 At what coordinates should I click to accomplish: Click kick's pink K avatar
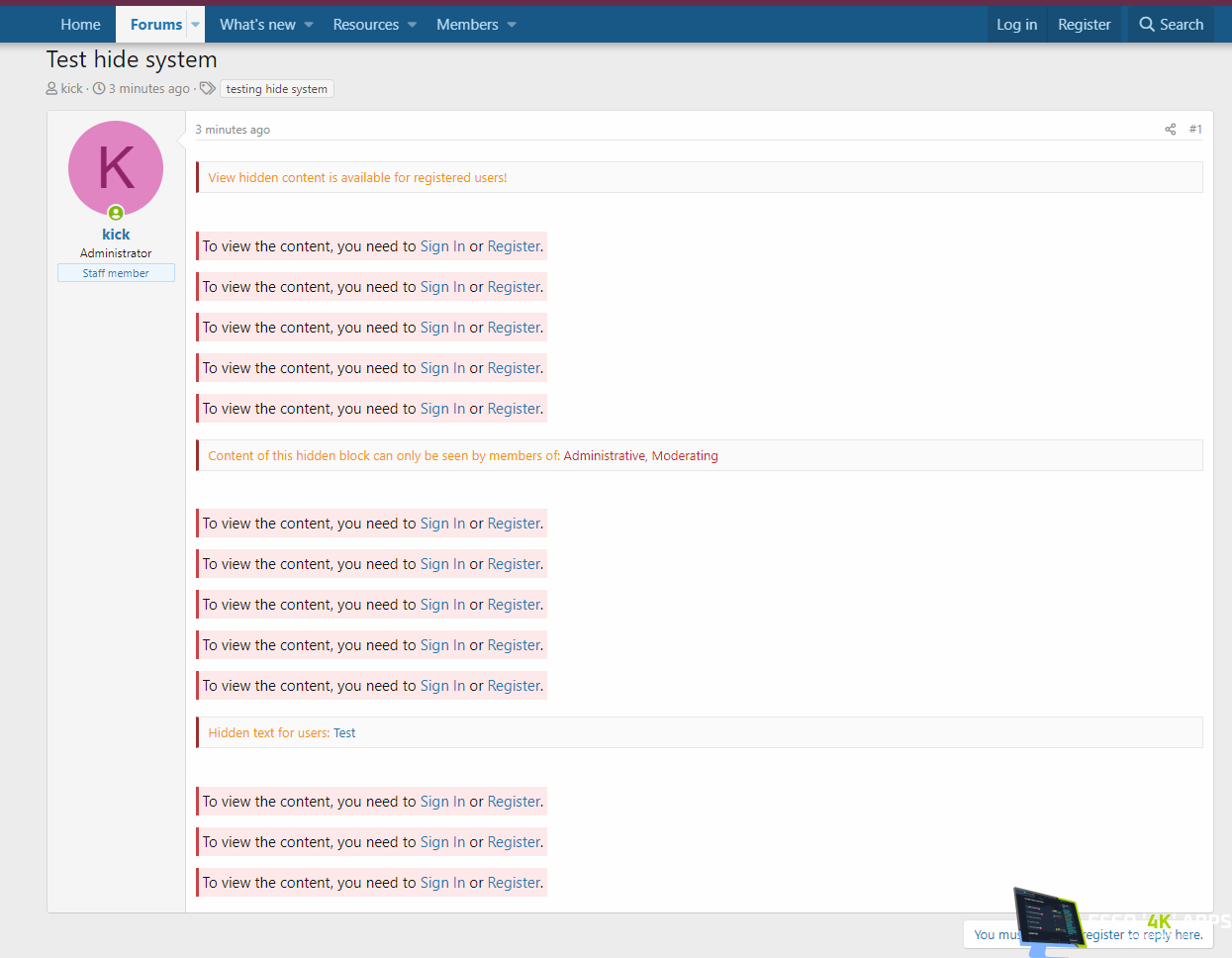pos(116,168)
